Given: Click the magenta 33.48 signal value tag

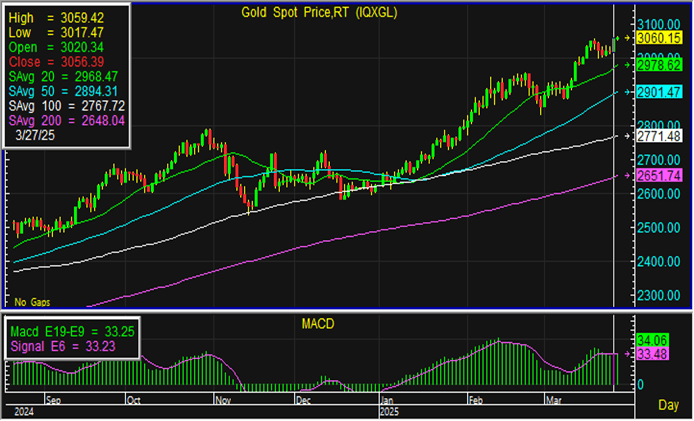Looking at the screenshot, I should (653, 353).
